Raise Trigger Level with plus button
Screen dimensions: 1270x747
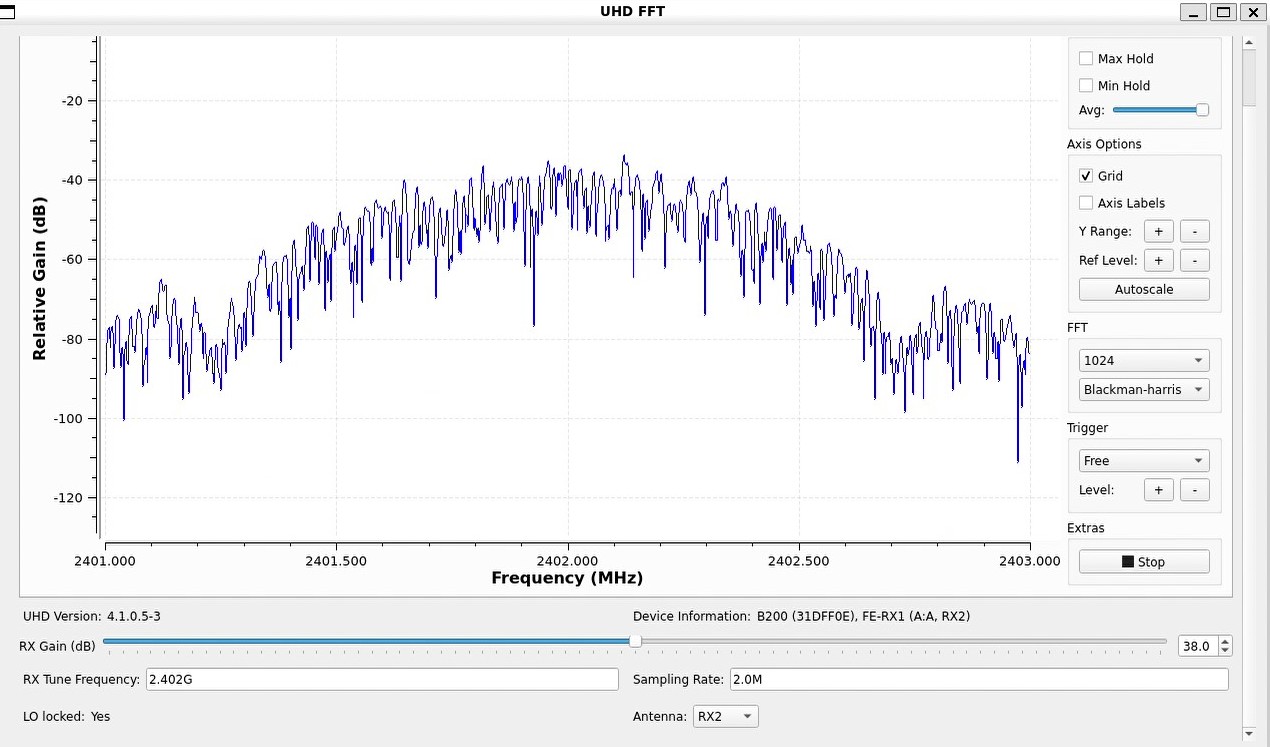click(1158, 490)
